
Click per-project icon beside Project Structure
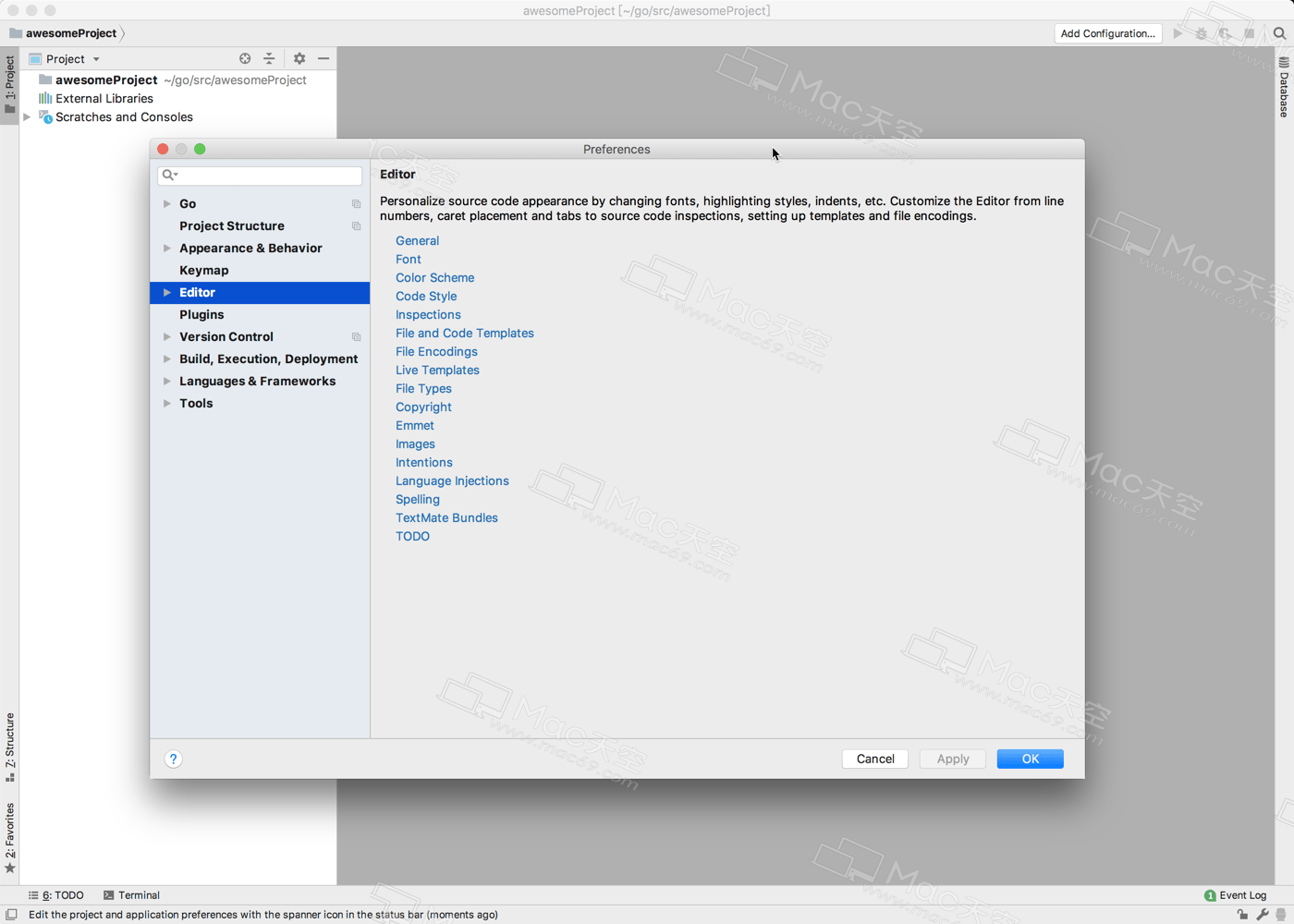(x=356, y=226)
